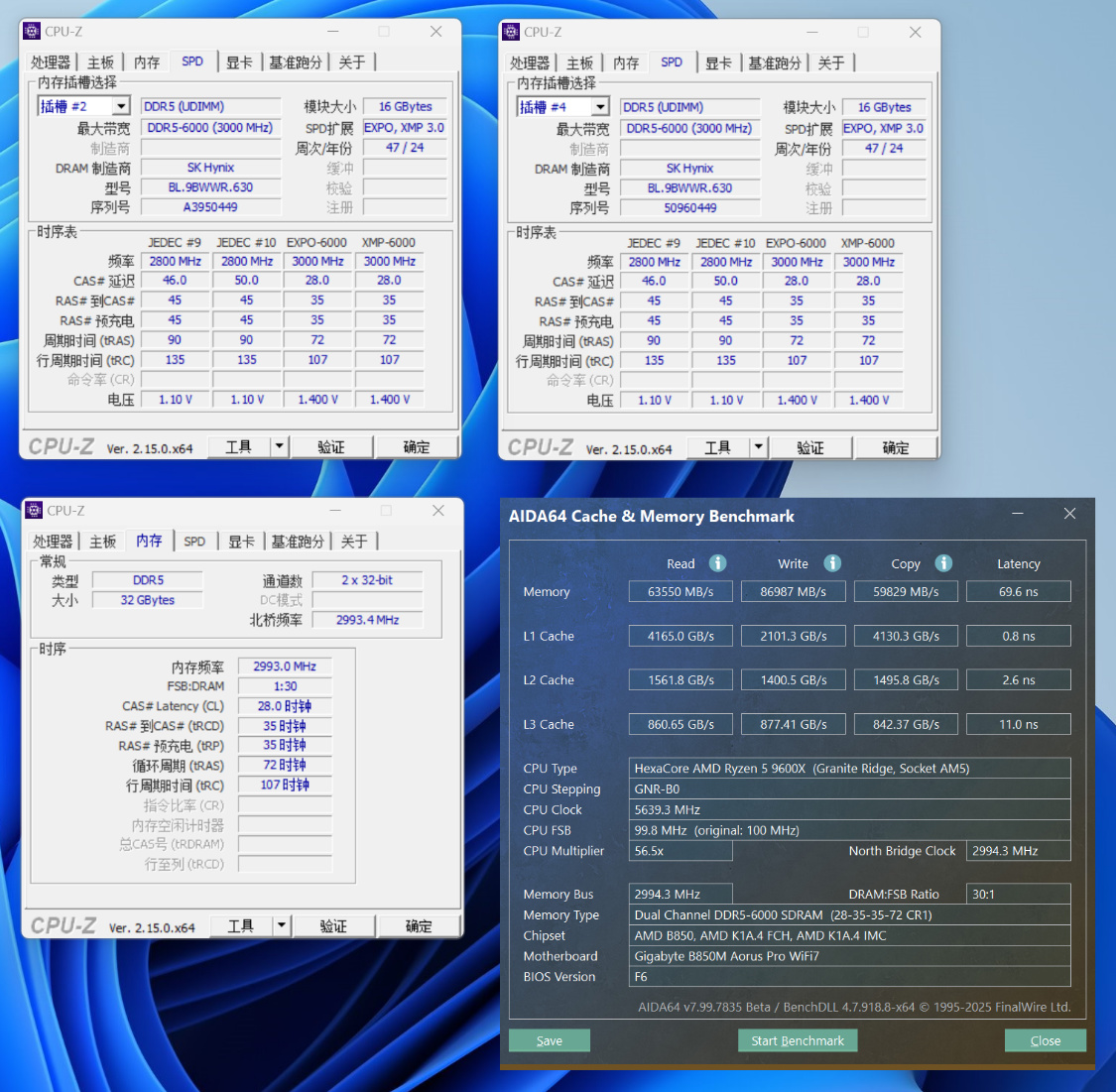The width and height of the screenshot is (1116, 1092).
Task: Close the AIDA64 benchmark window using X
Action: click(x=1069, y=514)
